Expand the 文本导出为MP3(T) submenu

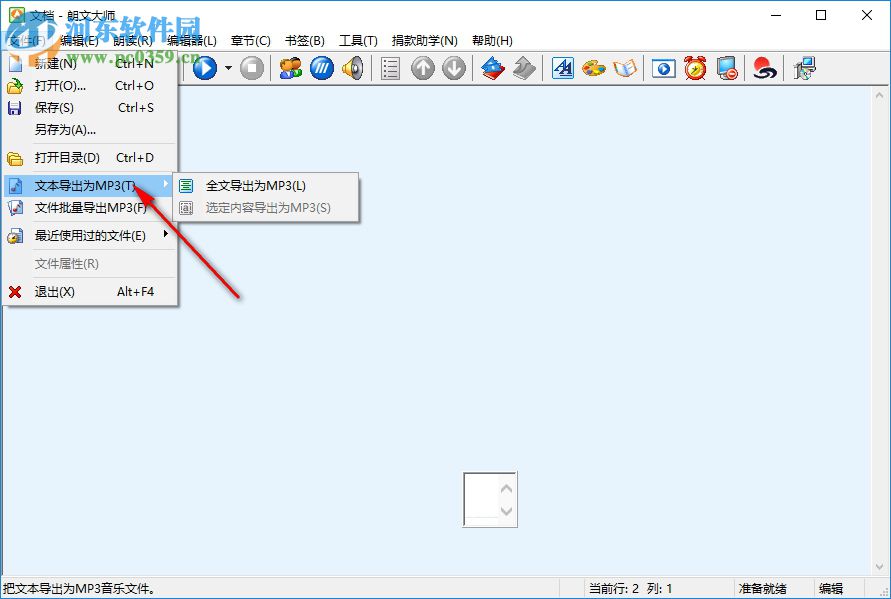[x=90, y=186]
